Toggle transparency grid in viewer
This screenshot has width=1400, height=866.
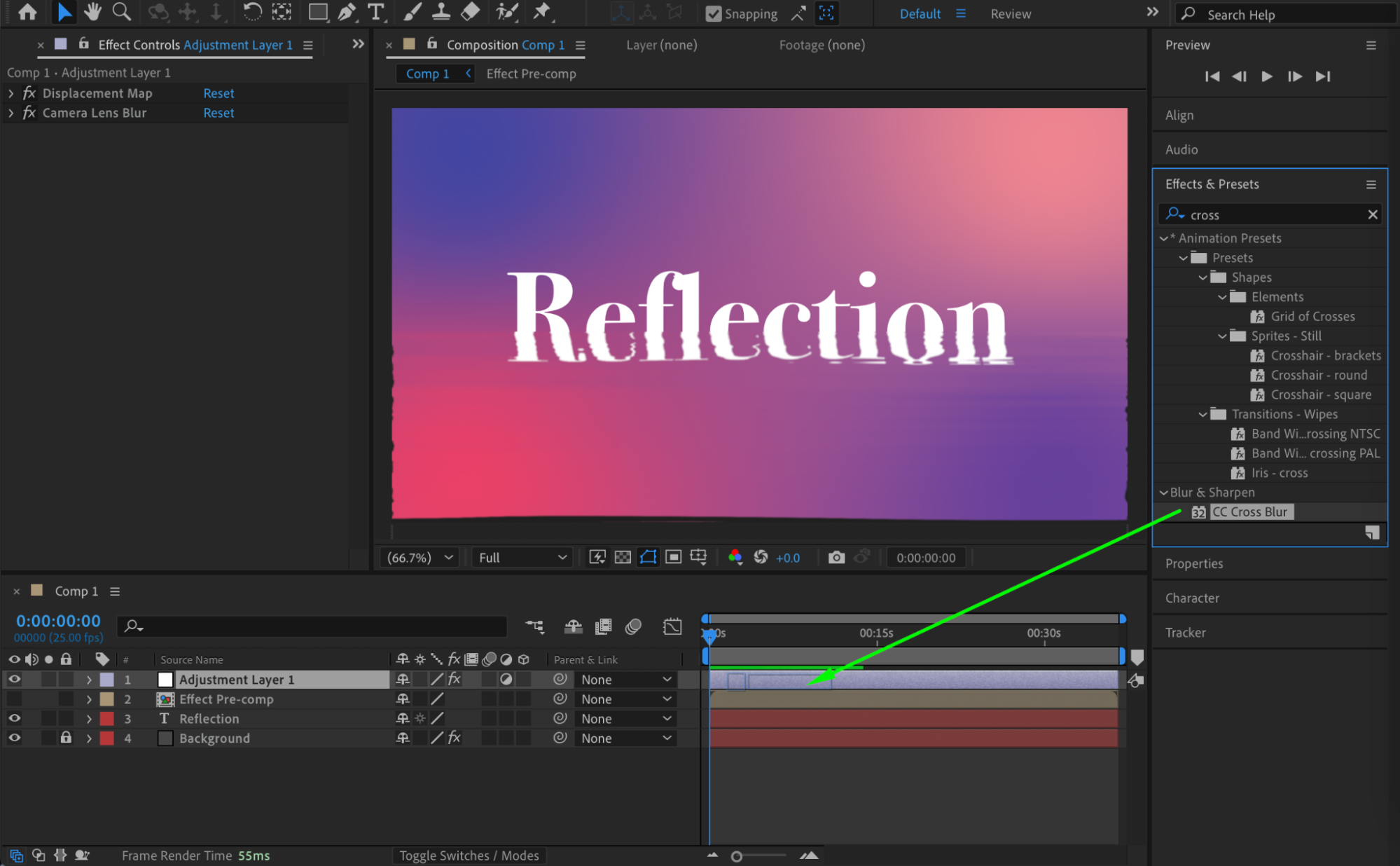coord(623,558)
